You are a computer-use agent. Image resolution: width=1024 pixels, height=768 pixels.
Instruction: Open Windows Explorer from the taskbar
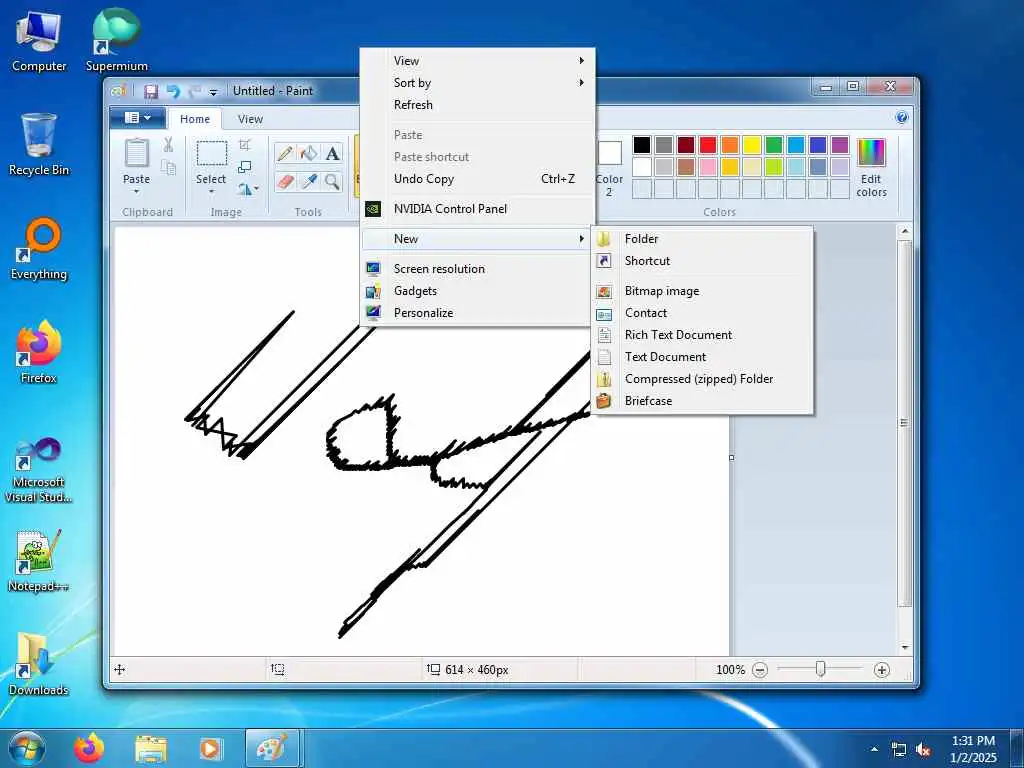(x=151, y=748)
